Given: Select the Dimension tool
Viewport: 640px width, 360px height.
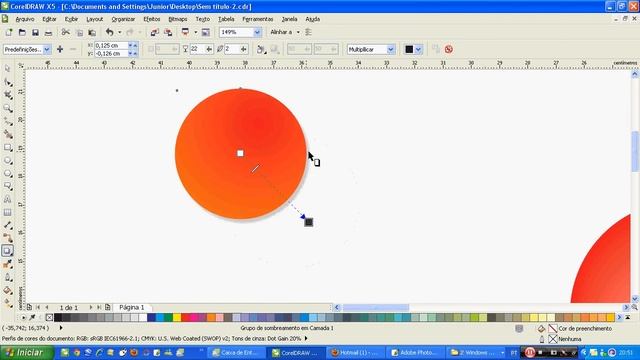Looking at the screenshot, I should click(7, 225).
